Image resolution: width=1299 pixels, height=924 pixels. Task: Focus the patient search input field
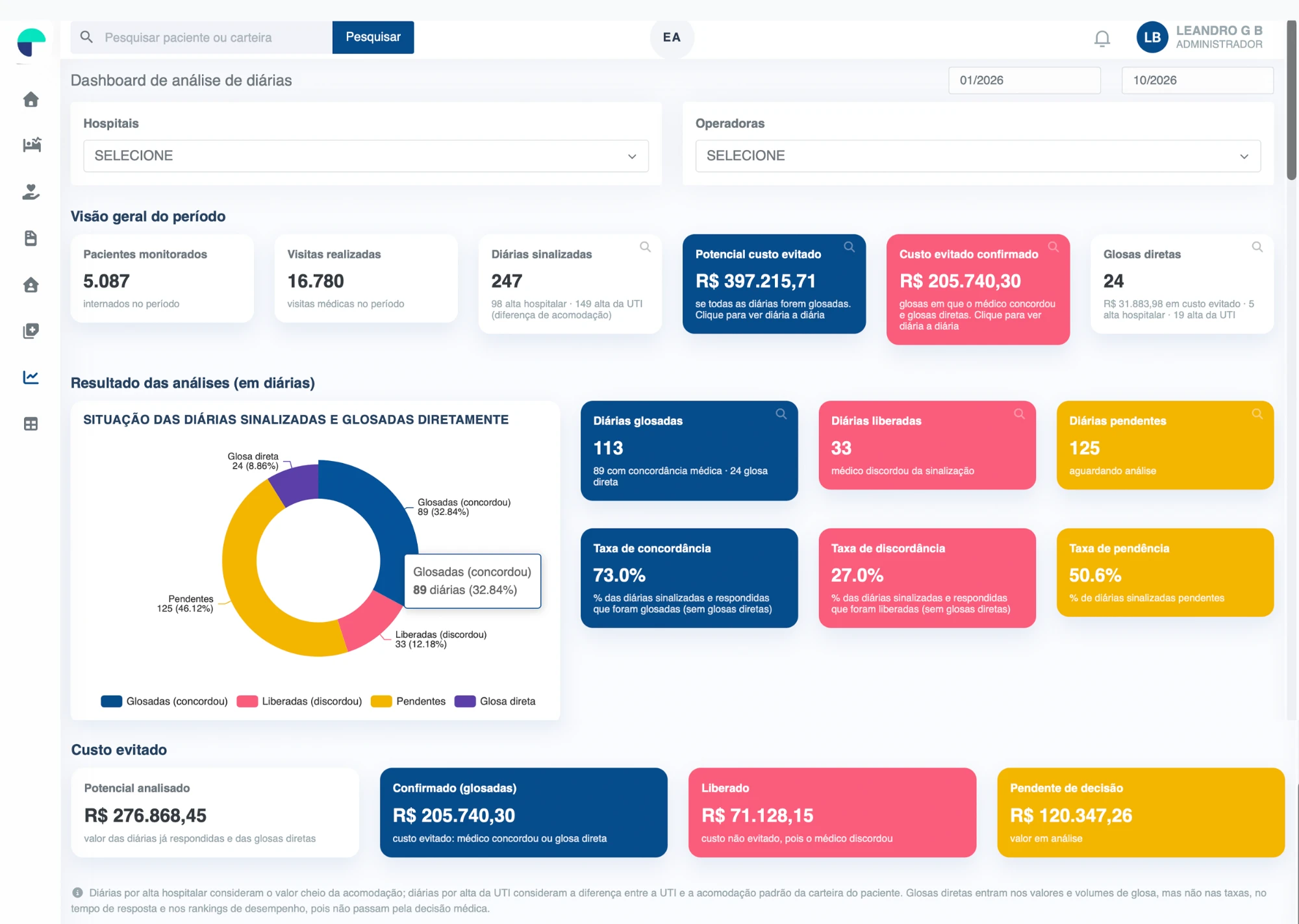coord(201,37)
